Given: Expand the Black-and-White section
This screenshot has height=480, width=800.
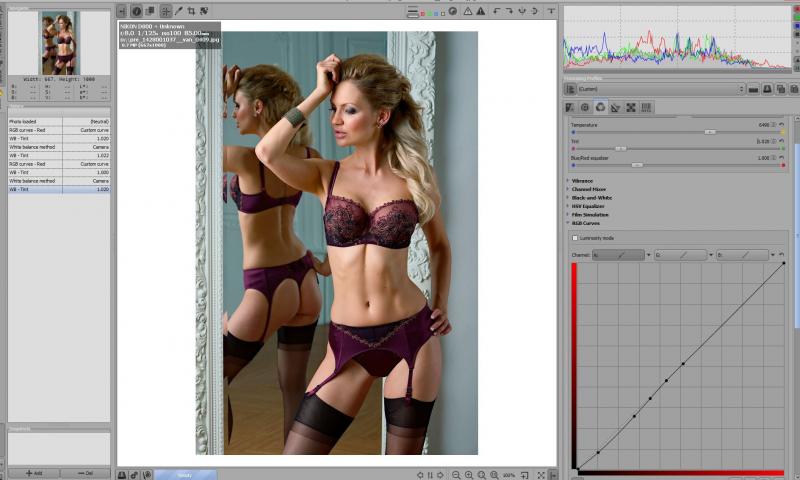Looking at the screenshot, I should tap(591, 197).
